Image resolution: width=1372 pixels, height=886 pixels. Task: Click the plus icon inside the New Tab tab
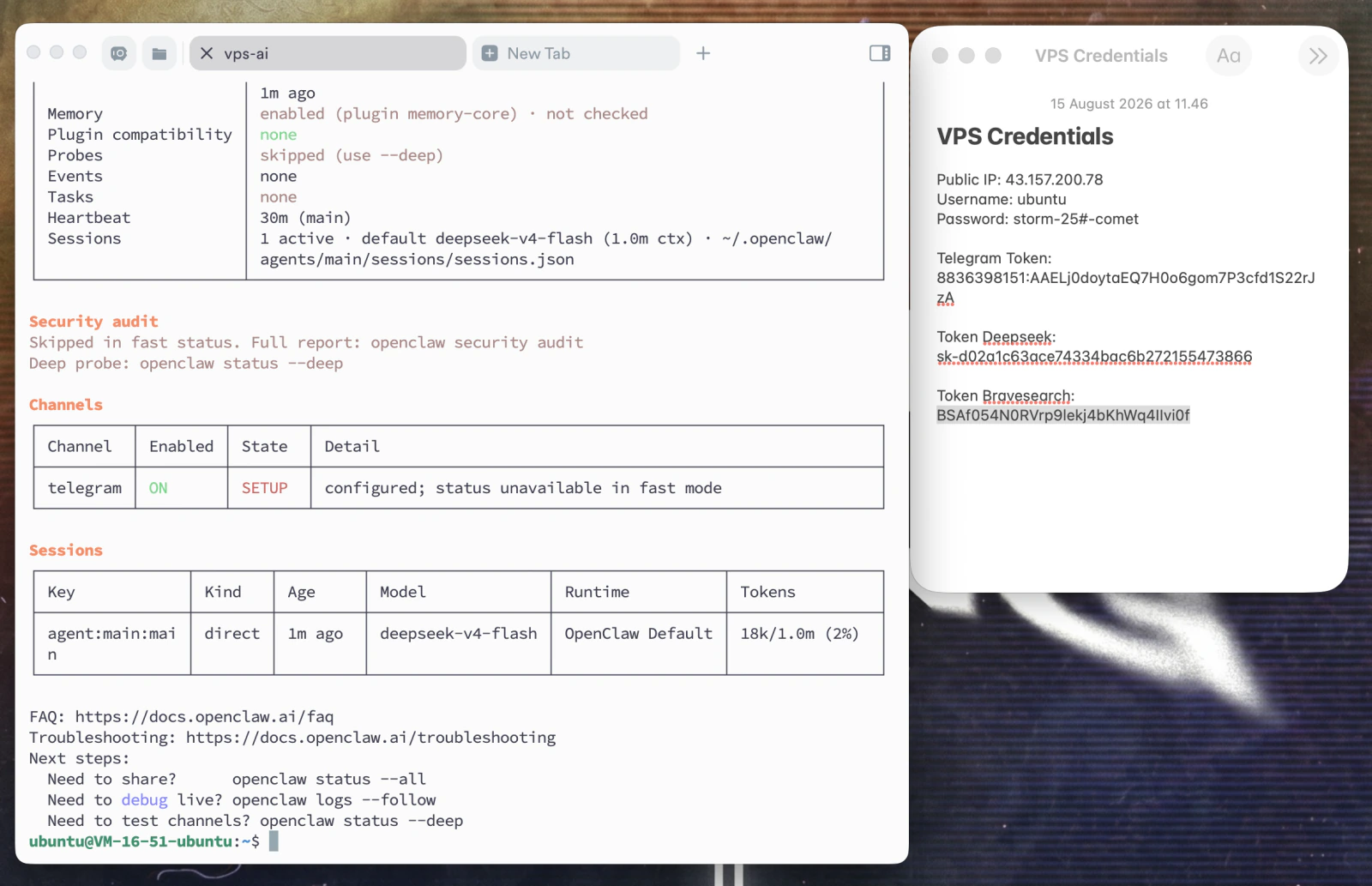[490, 53]
